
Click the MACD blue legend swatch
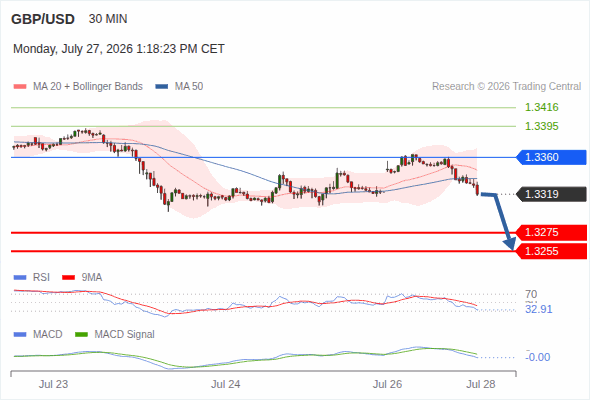coord(20,335)
